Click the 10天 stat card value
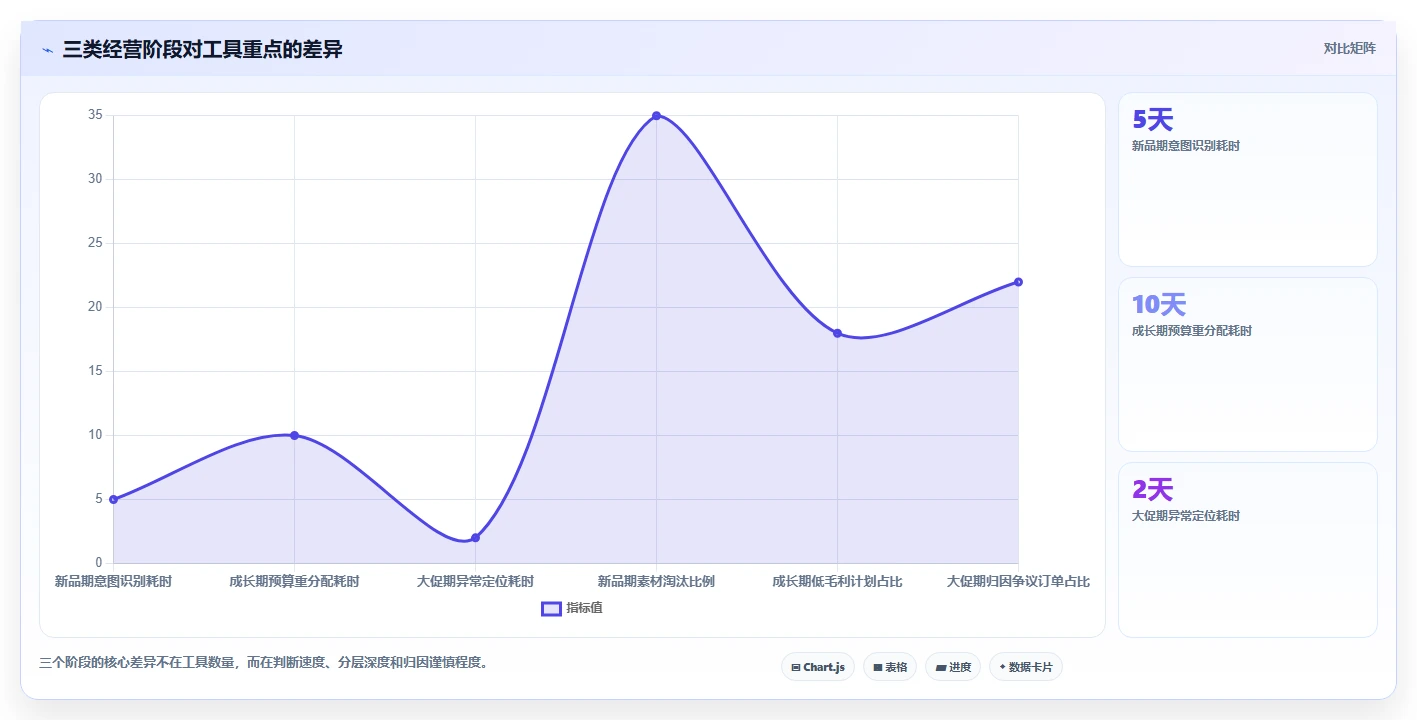The width and height of the screenshot is (1417, 720). coord(1159,305)
